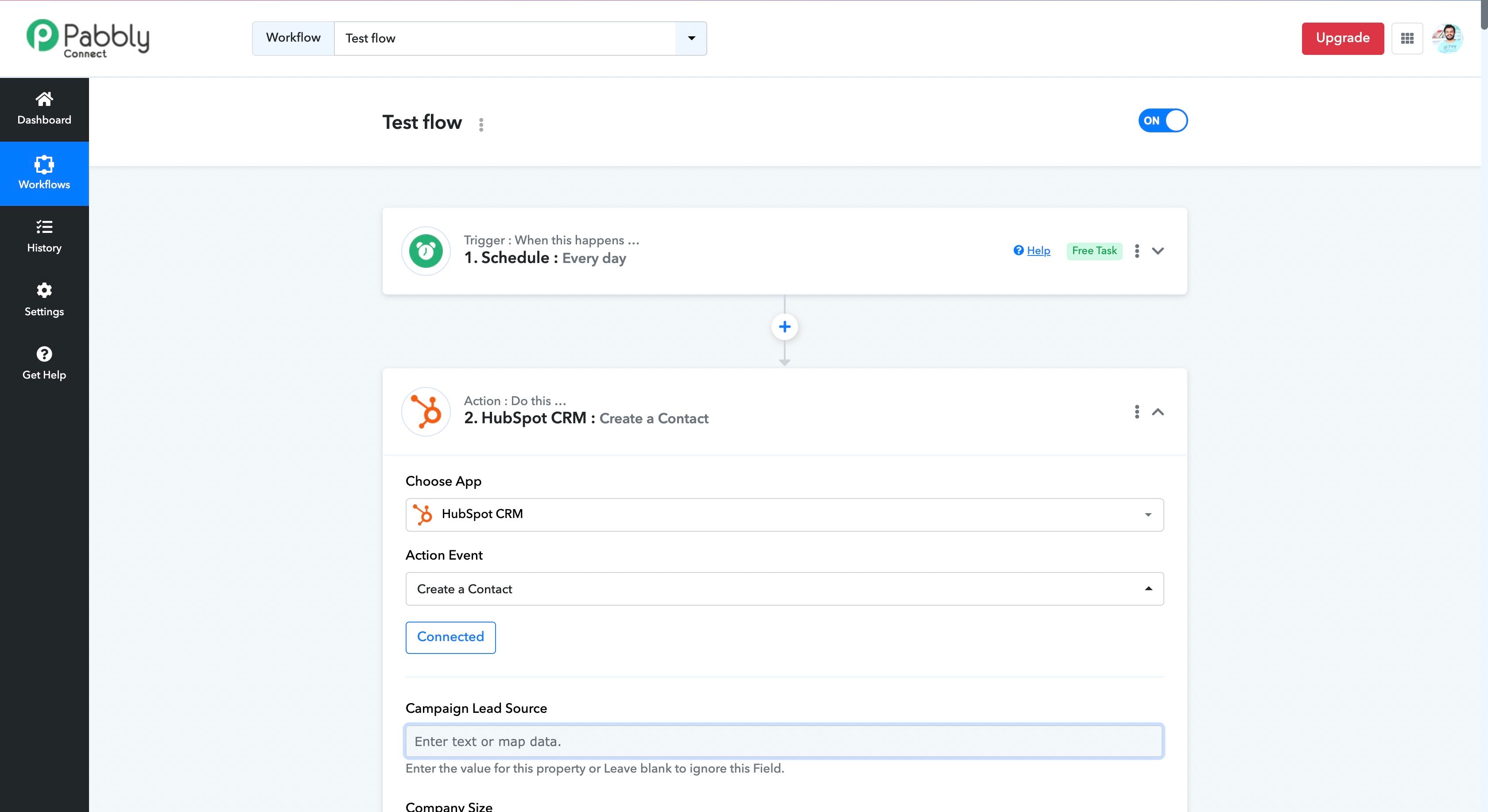1488x812 pixels.
Task: Open Get Help in the sidebar
Action: coord(44,364)
